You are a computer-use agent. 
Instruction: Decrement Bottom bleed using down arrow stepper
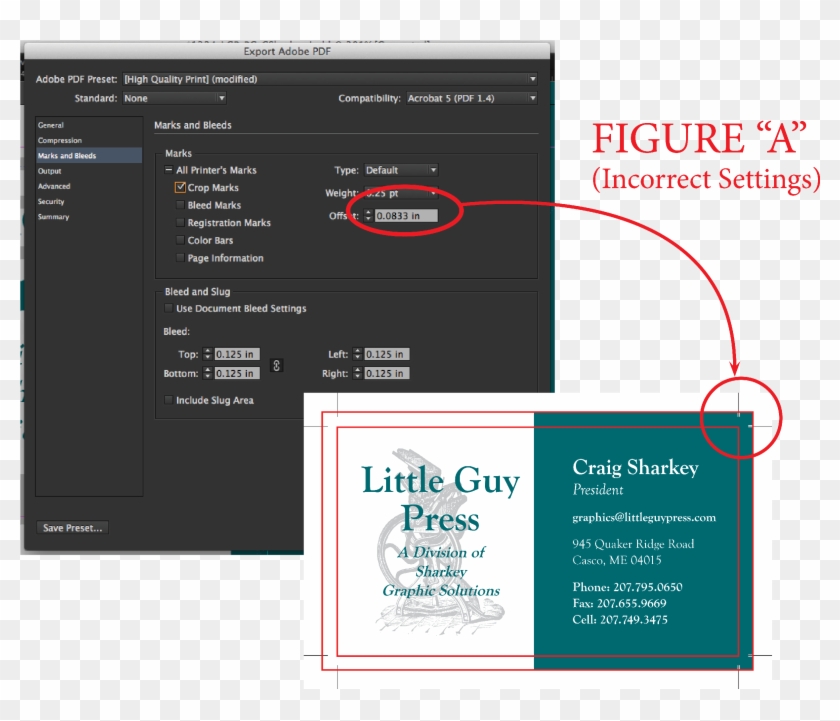209,375
